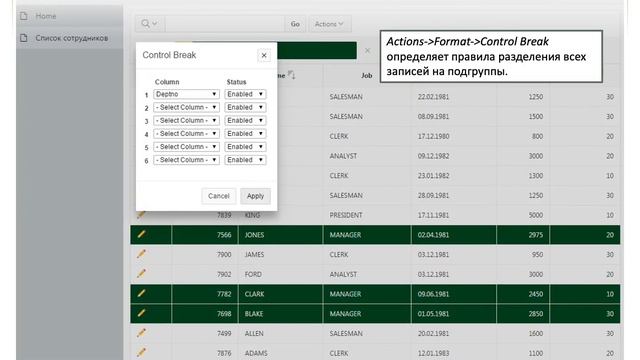Open Home in the sidebar
Image resolution: width=640 pixels, height=360 pixels.
click(46, 16)
